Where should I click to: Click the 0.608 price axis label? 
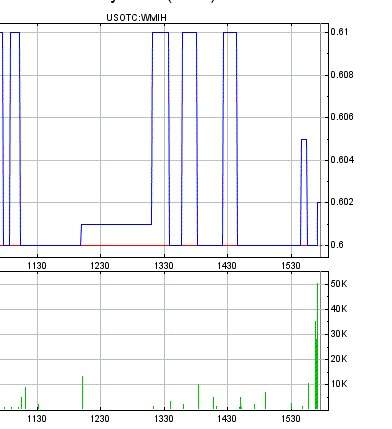342,74
